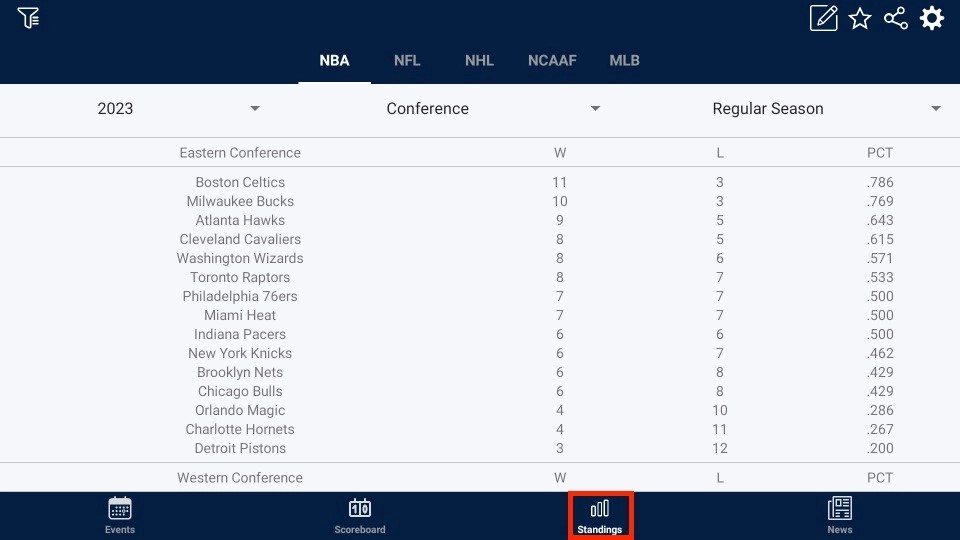
Task: Select the Toronto Raptors row
Action: click(480, 277)
